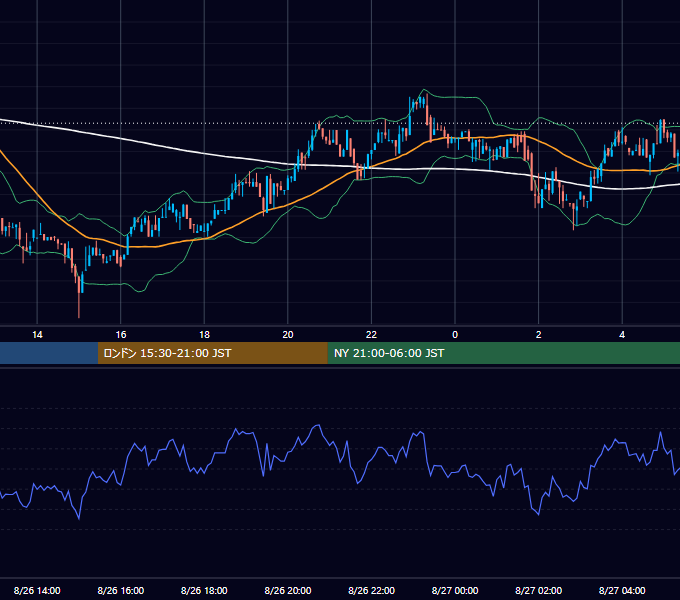The height and width of the screenshot is (600, 680).
Task: Click the 8/26 16:00 date label
Action: point(121,590)
